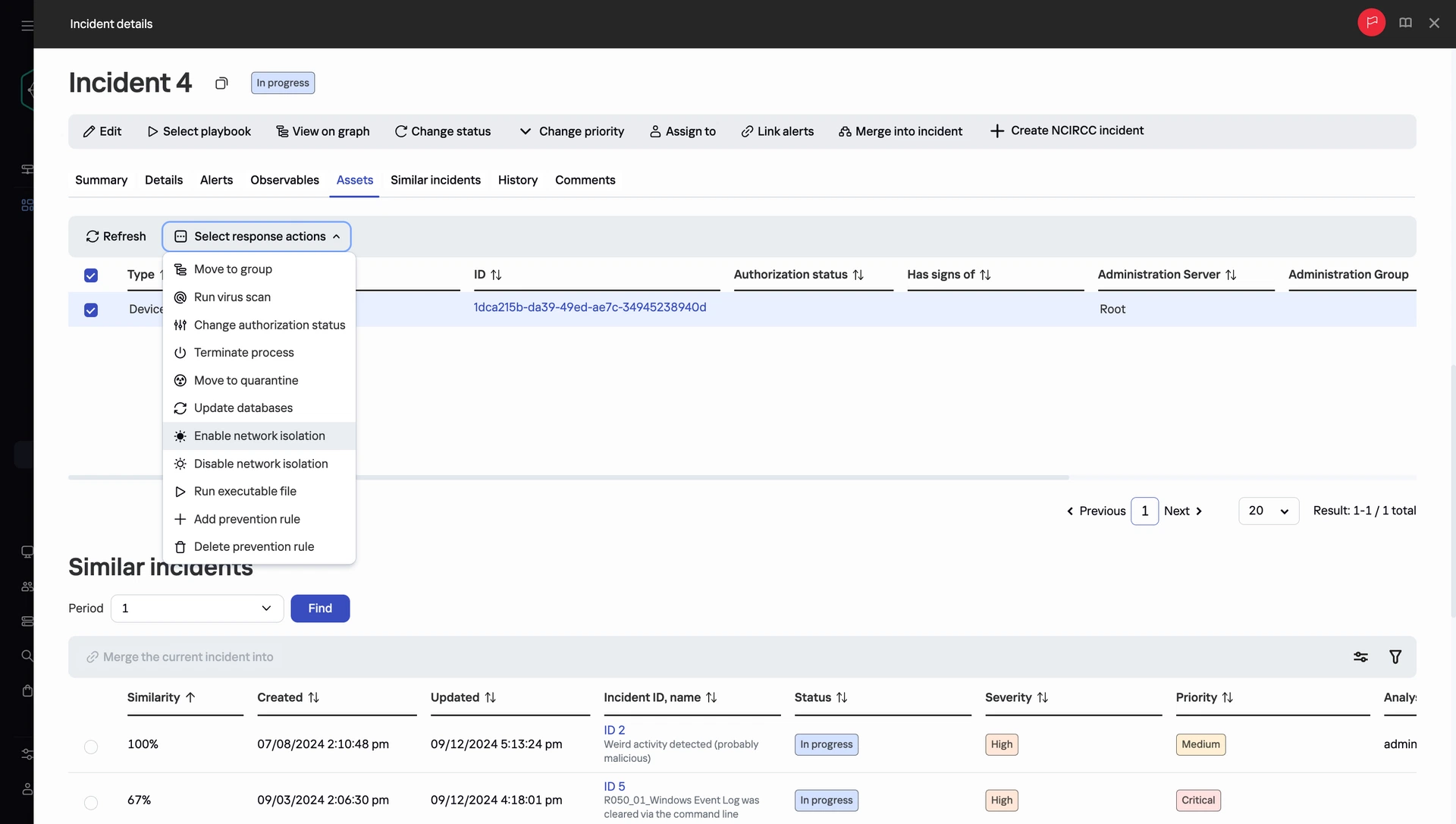Image resolution: width=1456 pixels, height=824 pixels.
Task: Click the Refresh button
Action: (x=115, y=237)
